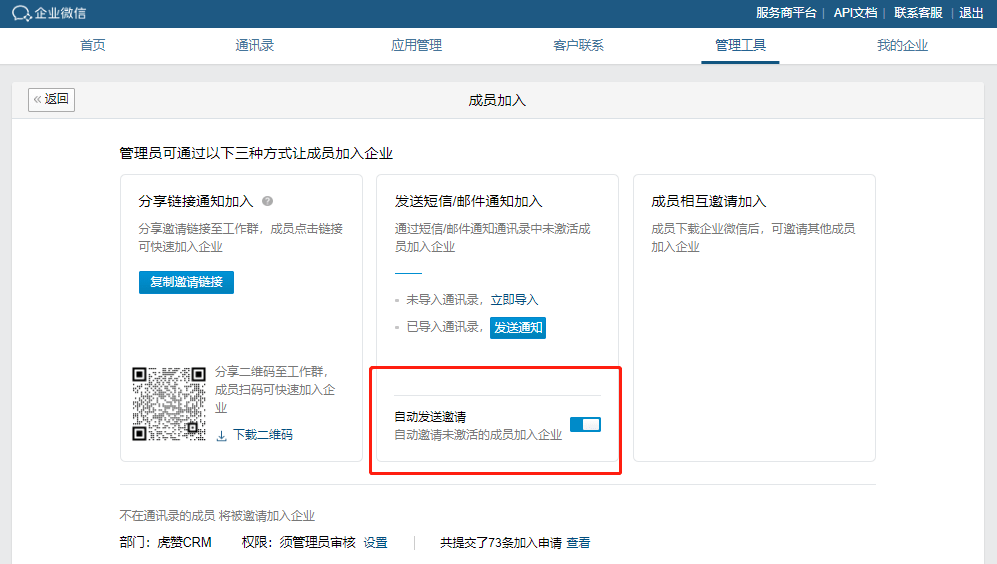997x564 pixels.
Task: Open the 首页 tab
Action: [x=93, y=45]
